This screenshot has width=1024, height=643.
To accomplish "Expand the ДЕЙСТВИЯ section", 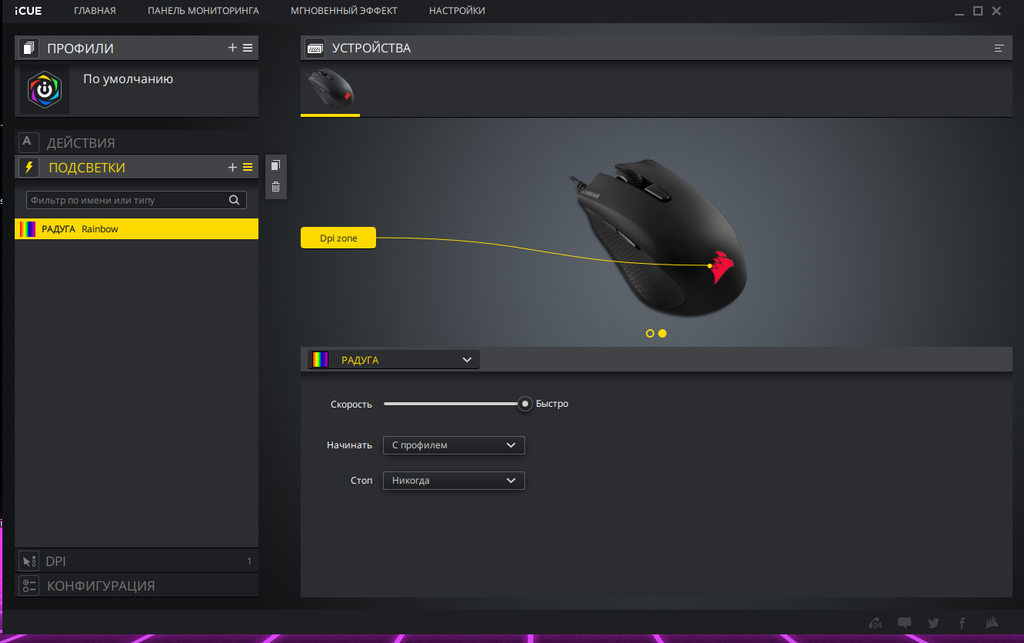I will pos(136,142).
